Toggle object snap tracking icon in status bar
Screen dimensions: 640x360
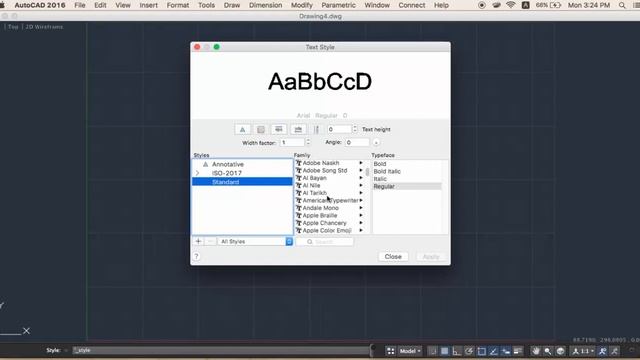tap(493, 351)
